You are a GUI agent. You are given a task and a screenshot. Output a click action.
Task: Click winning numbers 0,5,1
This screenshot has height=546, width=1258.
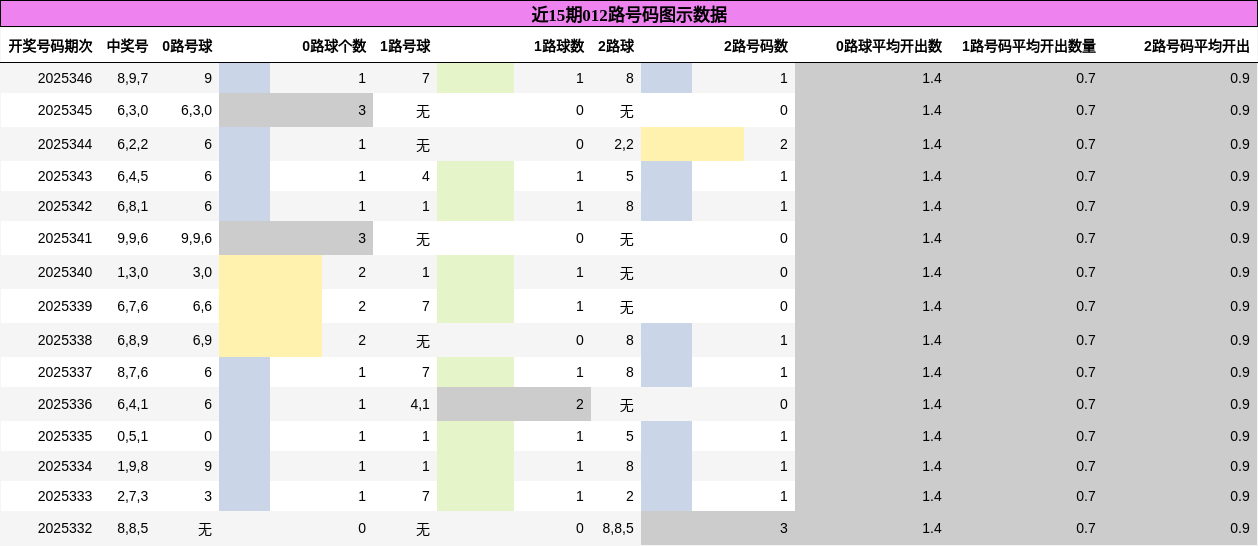point(133,436)
